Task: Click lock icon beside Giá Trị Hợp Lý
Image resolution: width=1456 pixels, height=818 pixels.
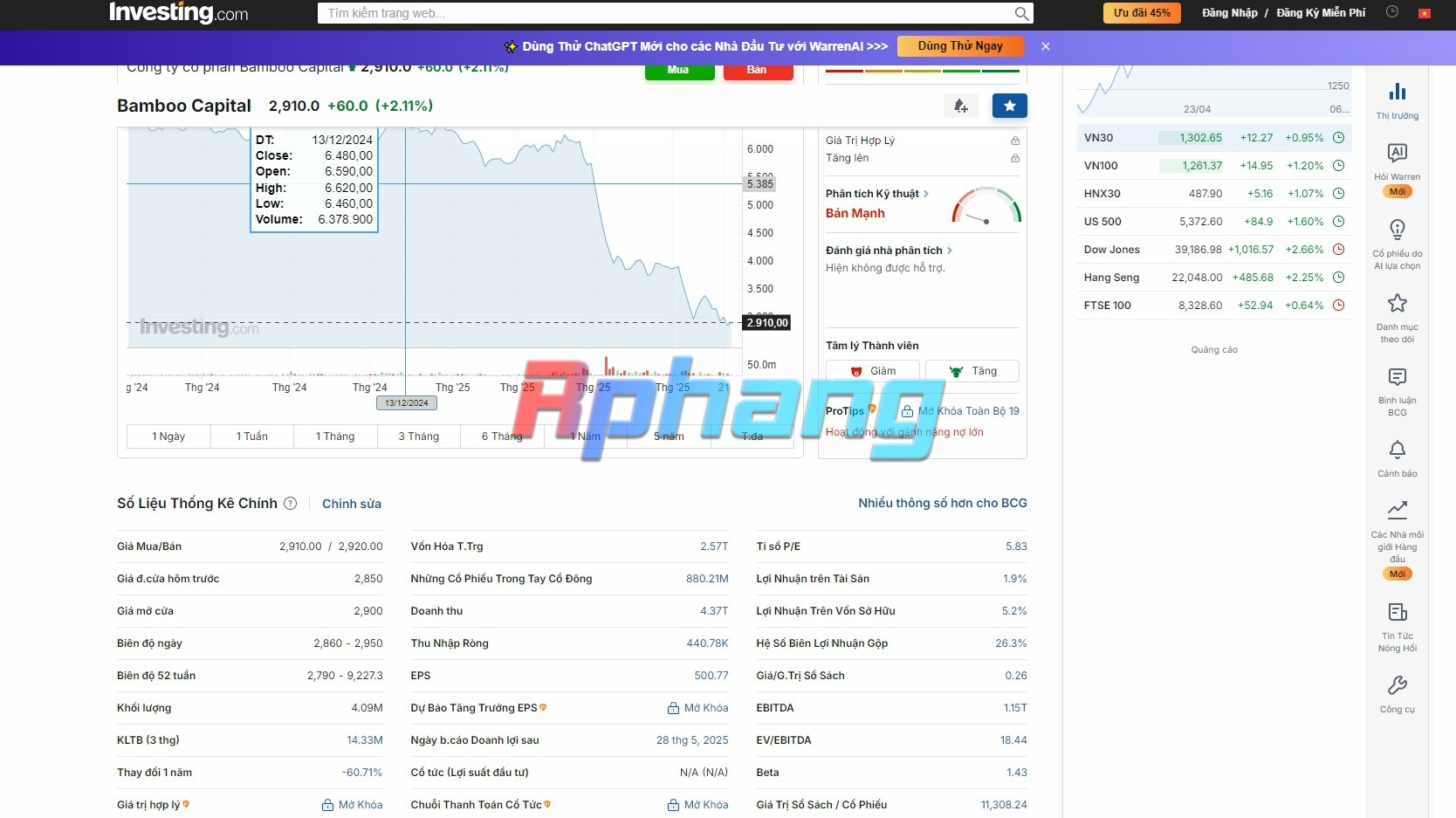Action: pos(1015,141)
